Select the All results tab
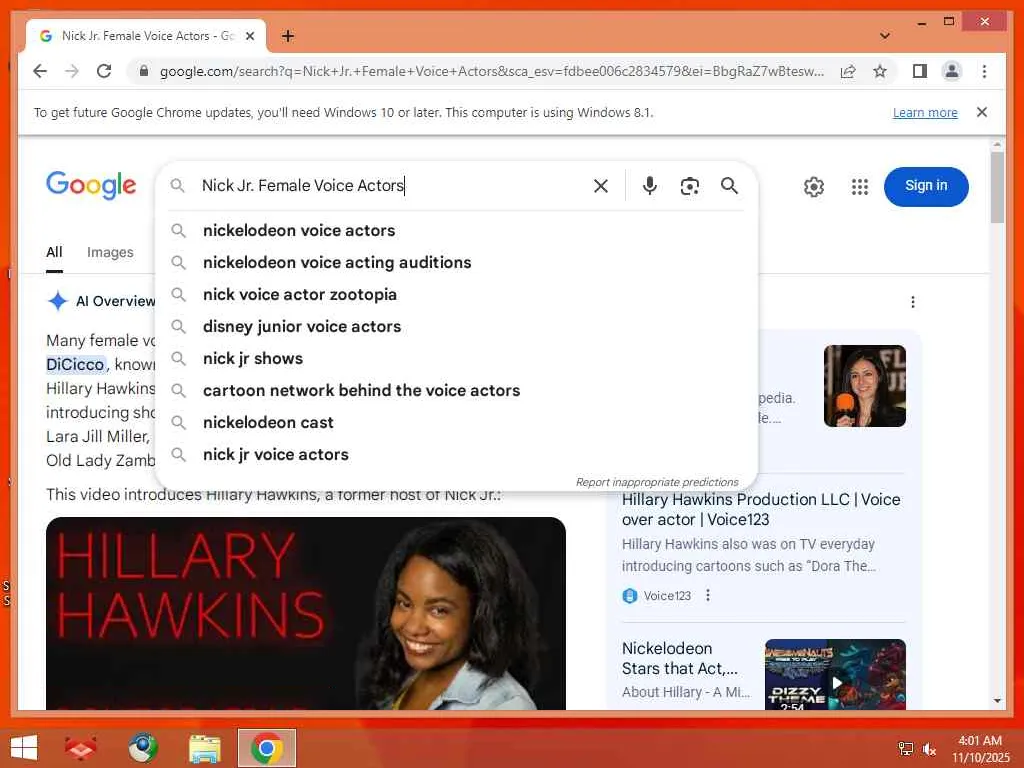Viewport: 1024px width, 768px height. (x=54, y=252)
